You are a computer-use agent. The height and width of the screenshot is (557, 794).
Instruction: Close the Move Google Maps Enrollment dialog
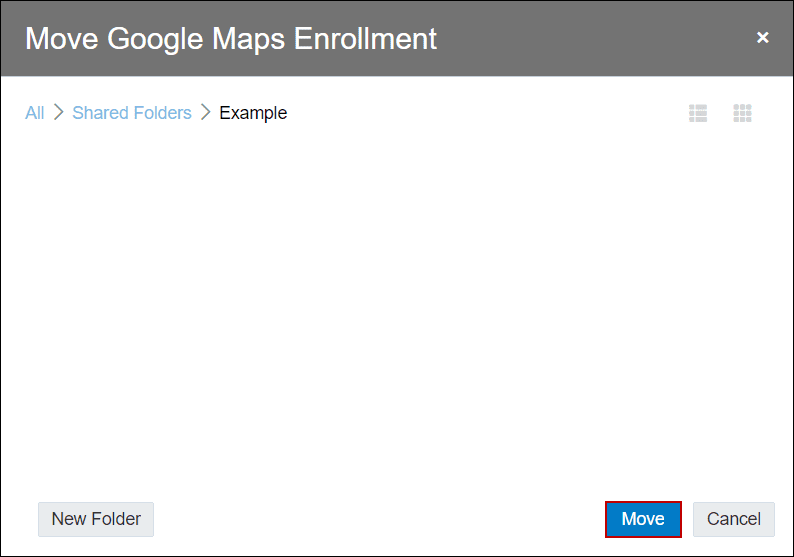click(763, 37)
